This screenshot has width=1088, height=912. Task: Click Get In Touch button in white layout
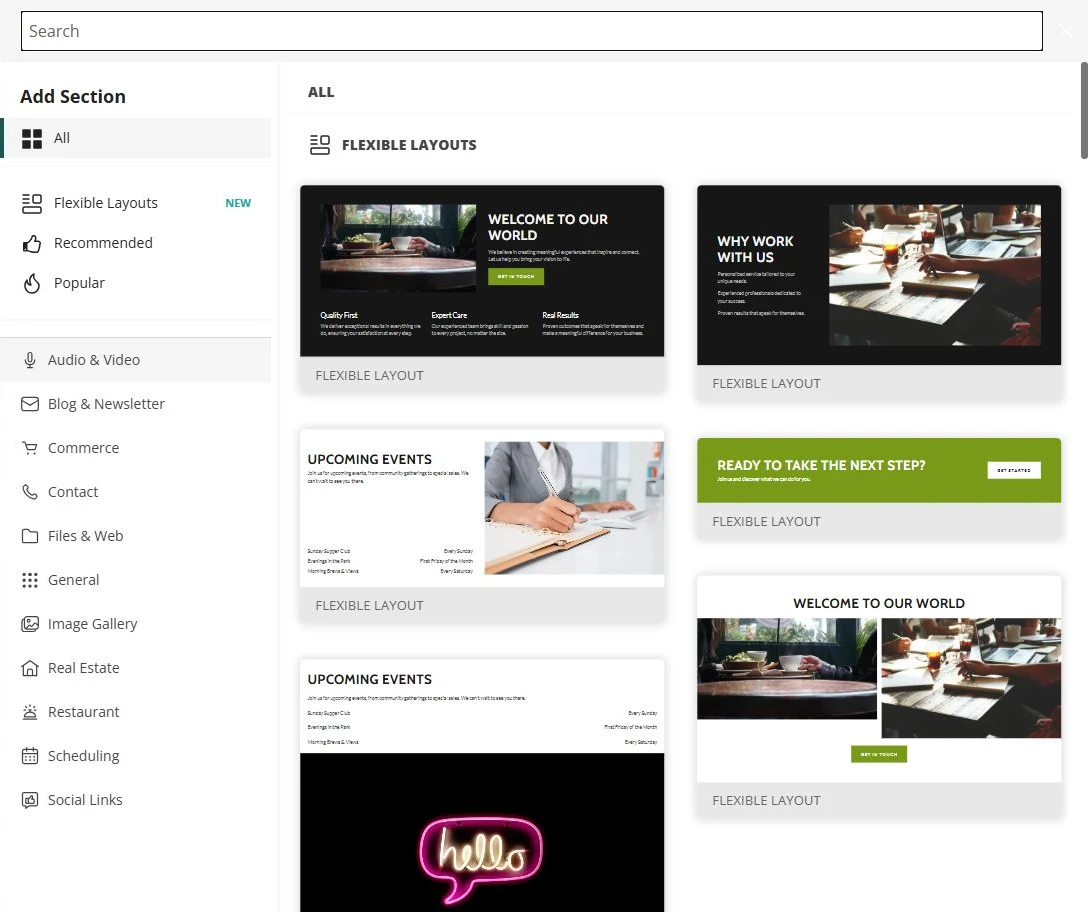pos(878,754)
